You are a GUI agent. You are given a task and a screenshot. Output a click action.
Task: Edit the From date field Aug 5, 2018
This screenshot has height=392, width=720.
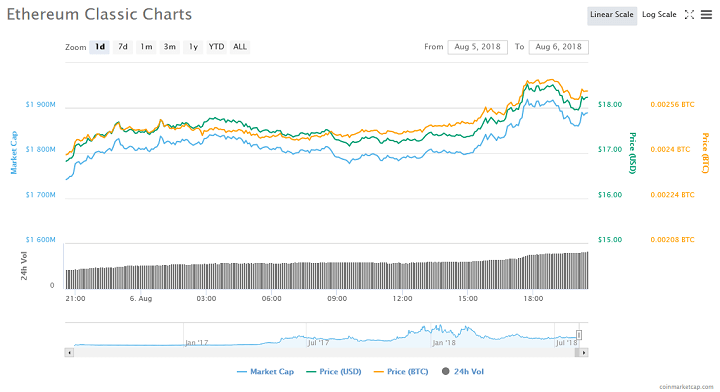pos(478,47)
